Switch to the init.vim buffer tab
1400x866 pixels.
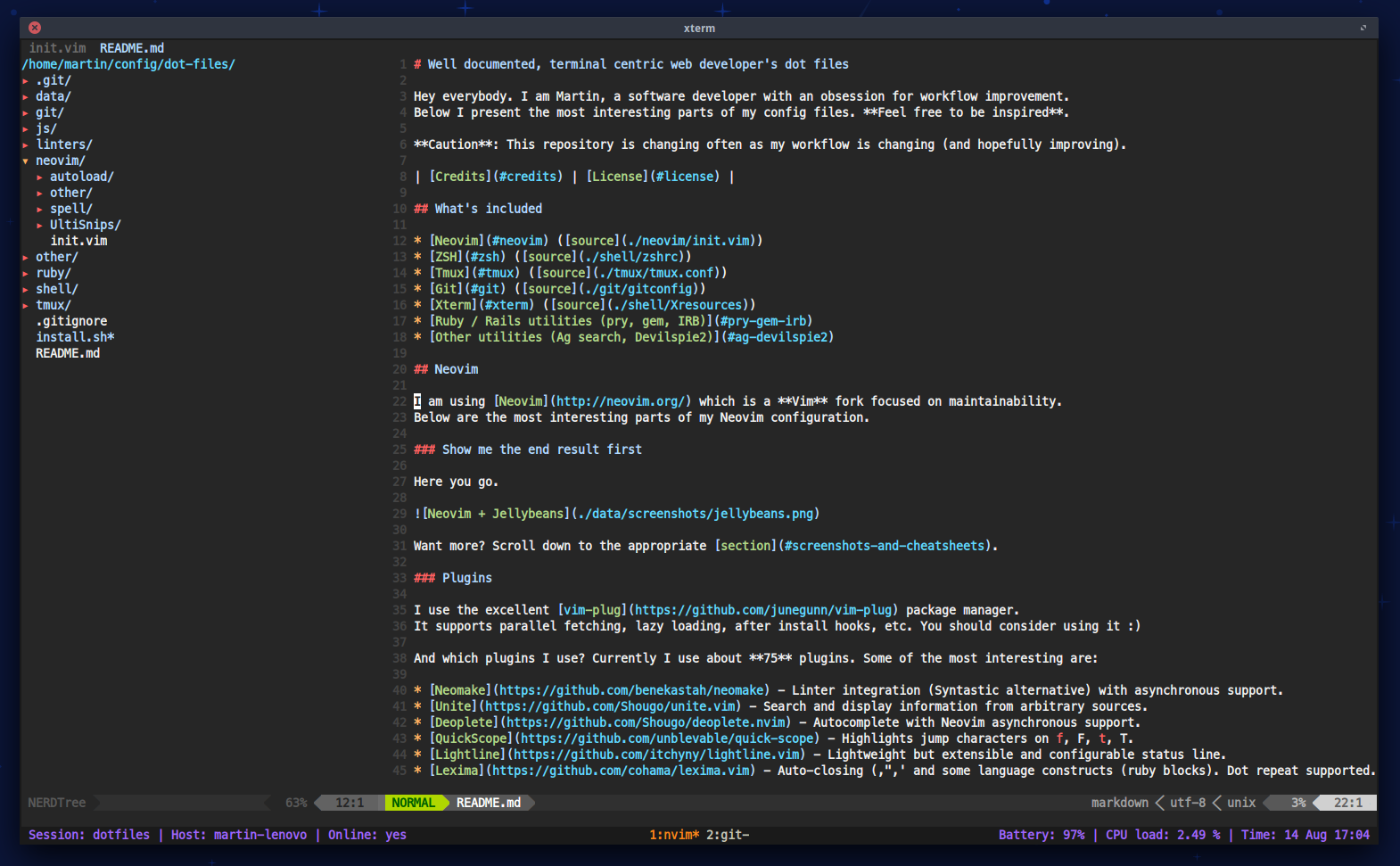pyautogui.click(x=57, y=48)
